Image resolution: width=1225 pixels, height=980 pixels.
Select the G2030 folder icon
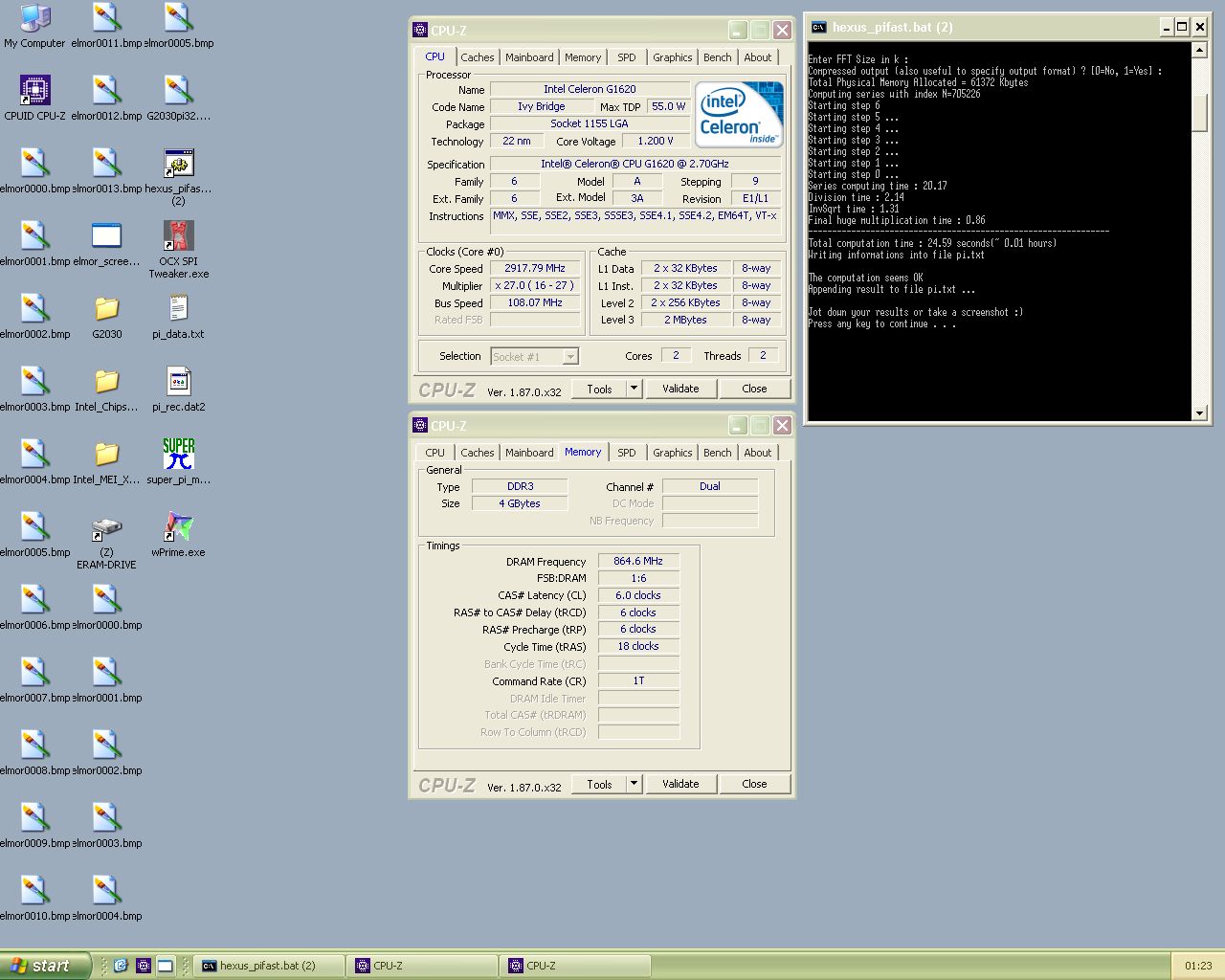pos(106,315)
